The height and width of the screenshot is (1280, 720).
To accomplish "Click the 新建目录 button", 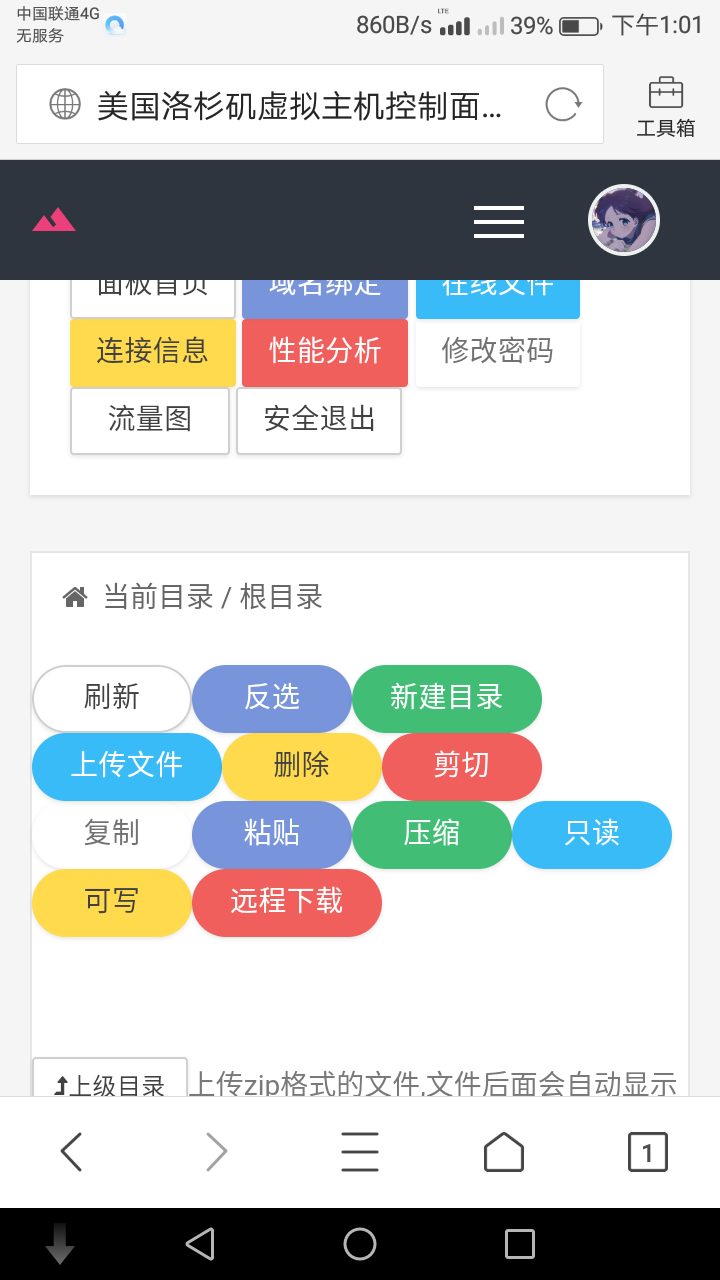I will pos(447,698).
